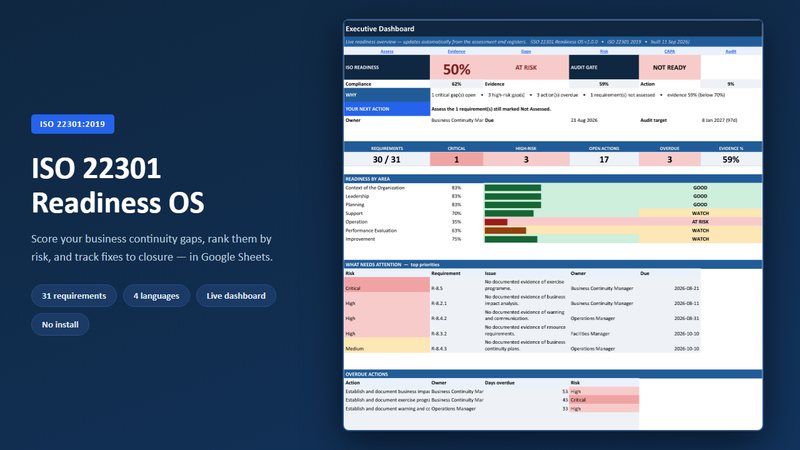Open the Gaps sheet link
800x450 pixels.
526,52
